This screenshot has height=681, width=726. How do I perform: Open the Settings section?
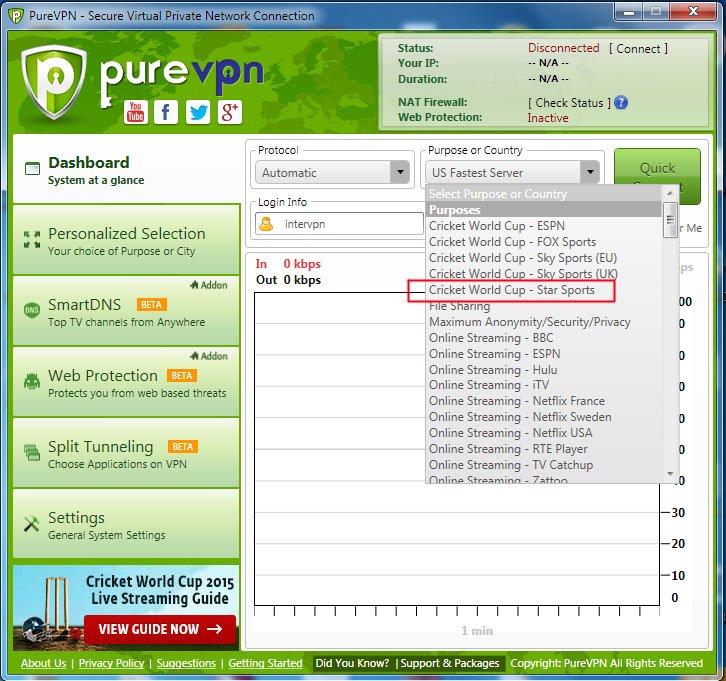[126, 524]
